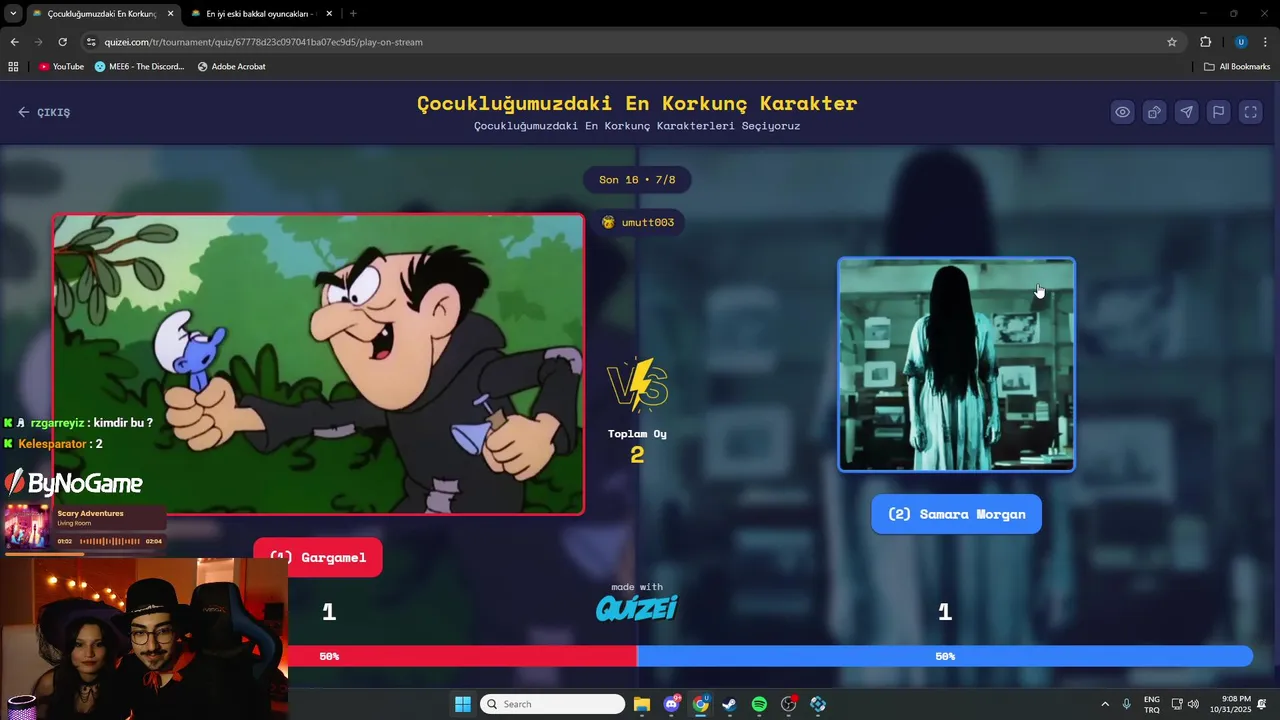Screen dimensions: 1280x720
Task: Open the blue diamond app in taskbar
Action: (818, 704)
